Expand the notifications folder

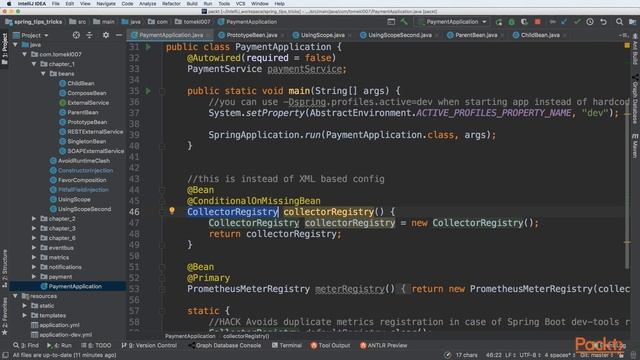coord(34,267)
